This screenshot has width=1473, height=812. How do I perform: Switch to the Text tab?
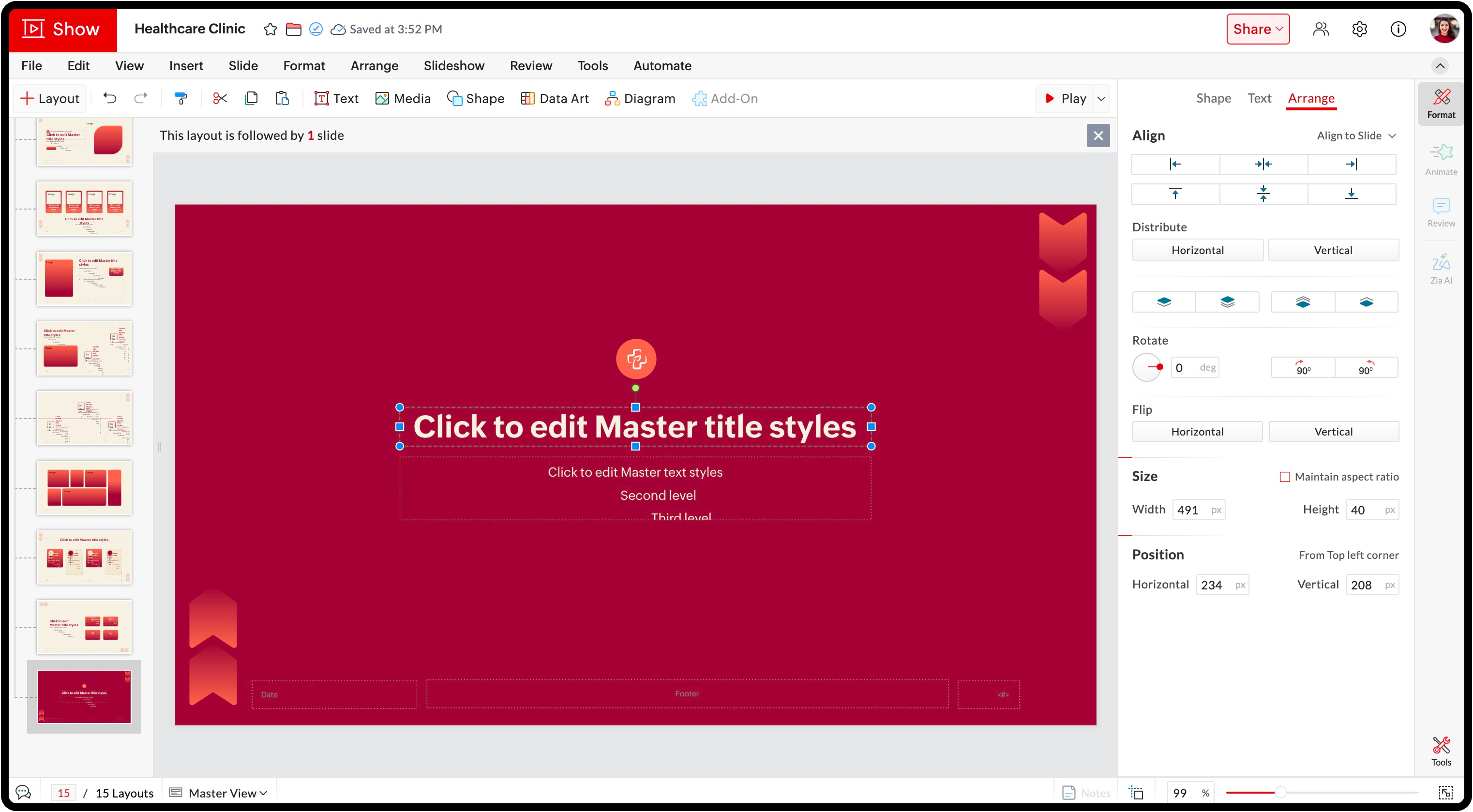[1259, 98]
